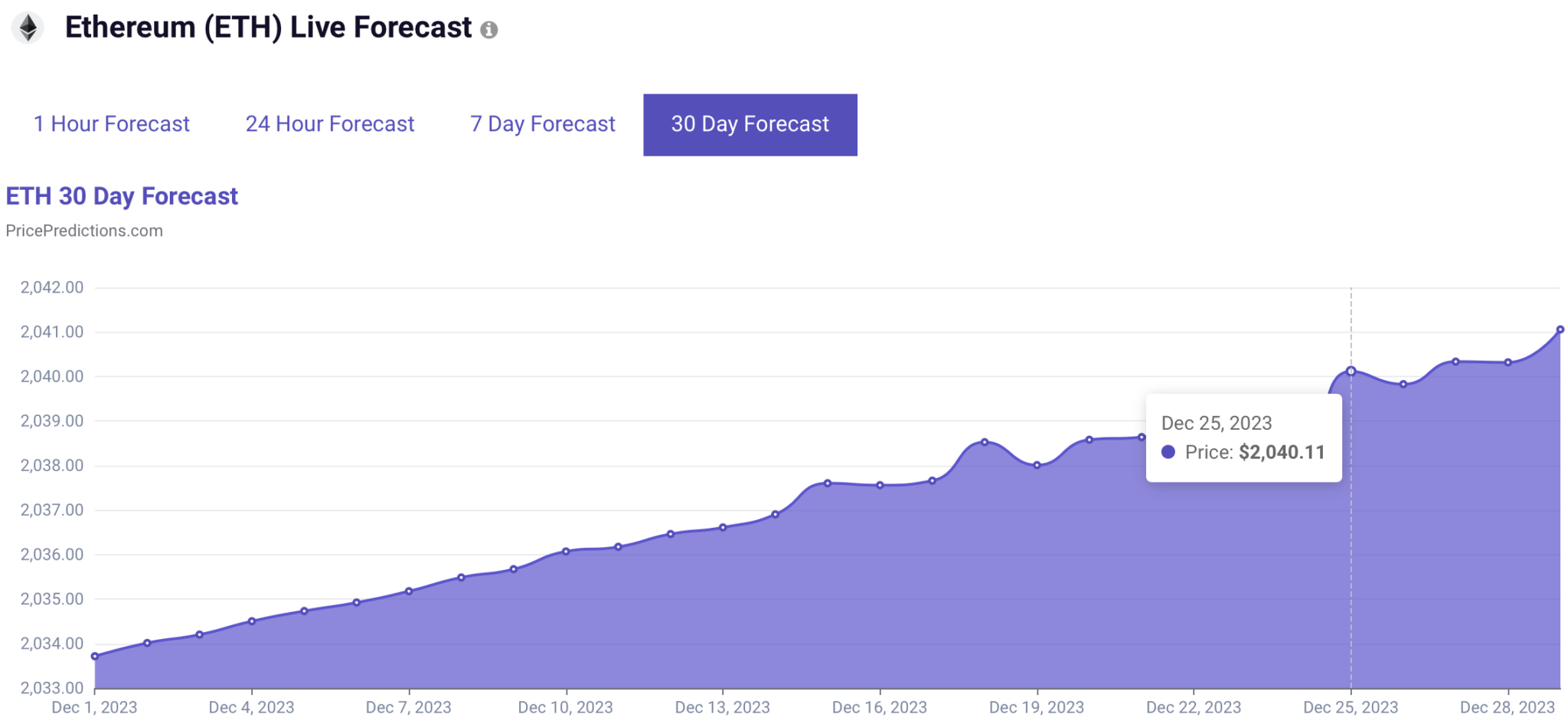The height and width of the screenshot is (724, 1568).
Task: Select the 7 Day Forecast tab
Action: (x=541, y=123)
